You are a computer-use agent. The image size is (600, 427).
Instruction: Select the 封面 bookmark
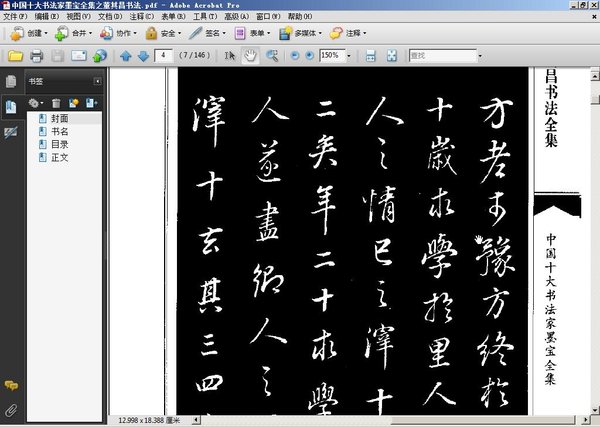coord(60,119)
